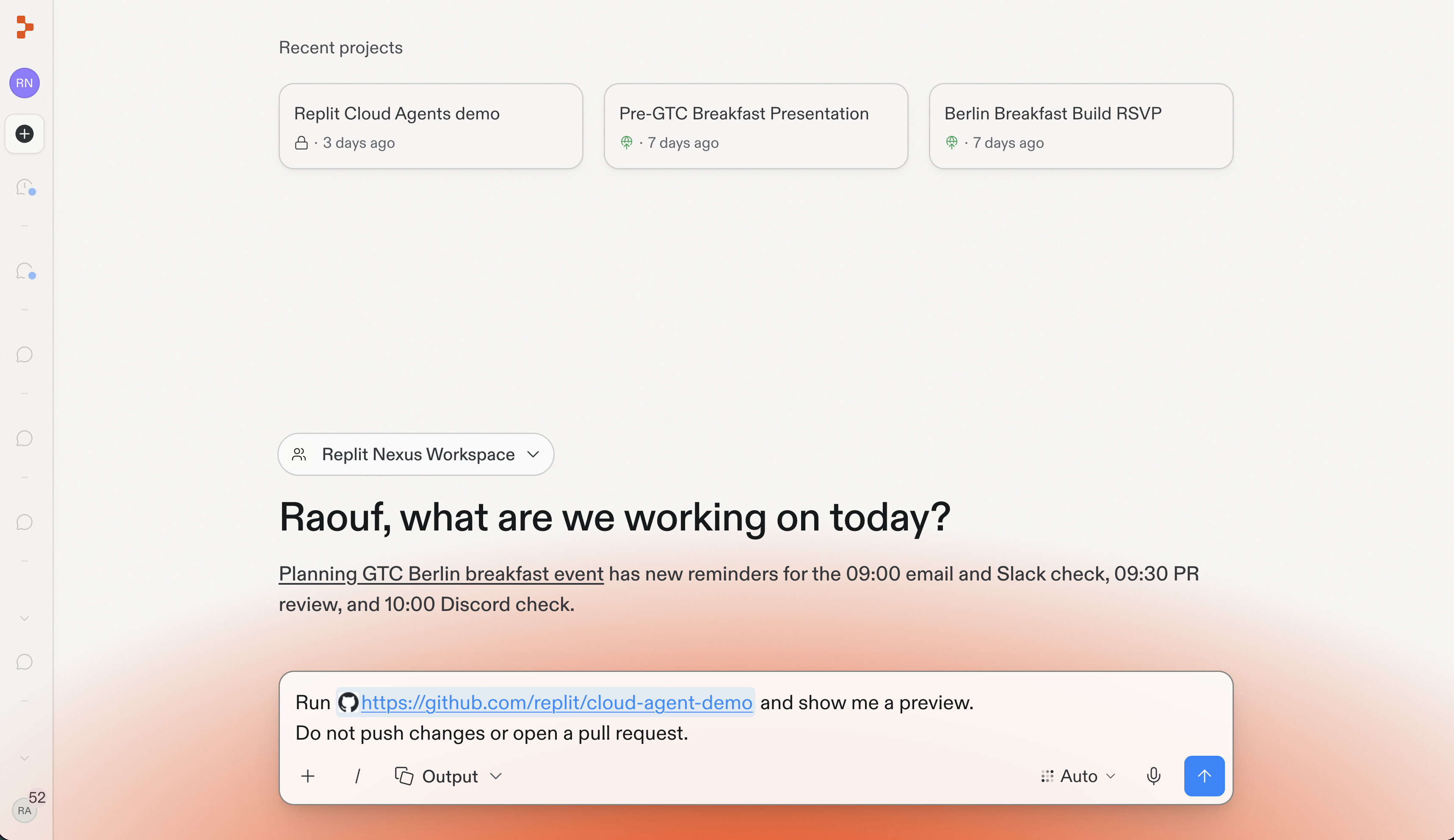Click the '3 days ago' timestamp text
1454x840 pixels.
[359, 143]
